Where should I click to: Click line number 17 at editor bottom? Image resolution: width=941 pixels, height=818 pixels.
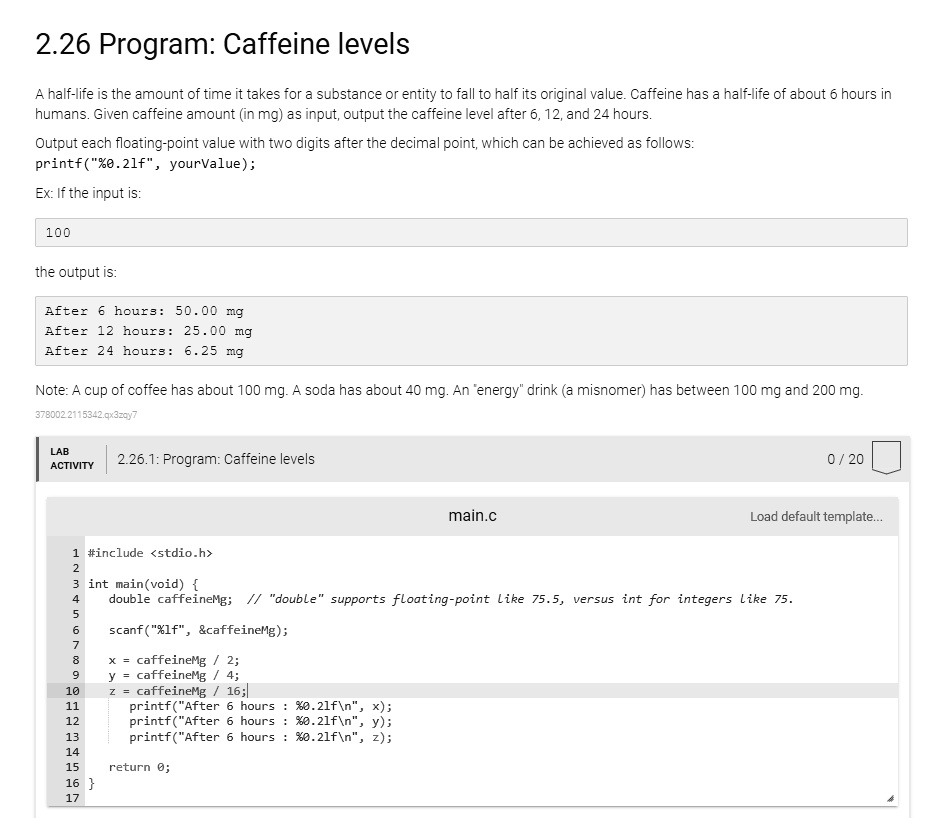73,798
